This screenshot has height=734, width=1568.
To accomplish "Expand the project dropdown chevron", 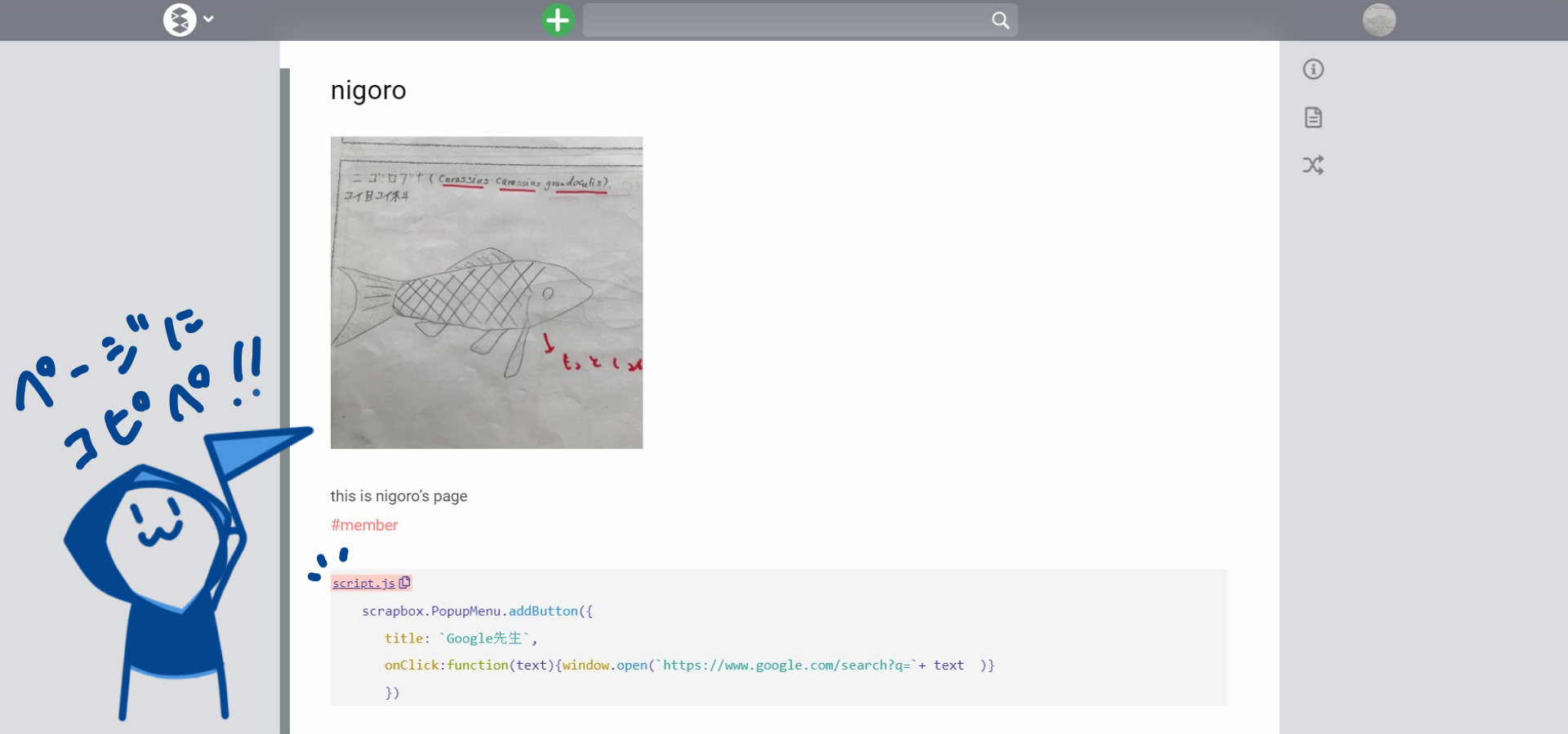I will pos(209,20).
